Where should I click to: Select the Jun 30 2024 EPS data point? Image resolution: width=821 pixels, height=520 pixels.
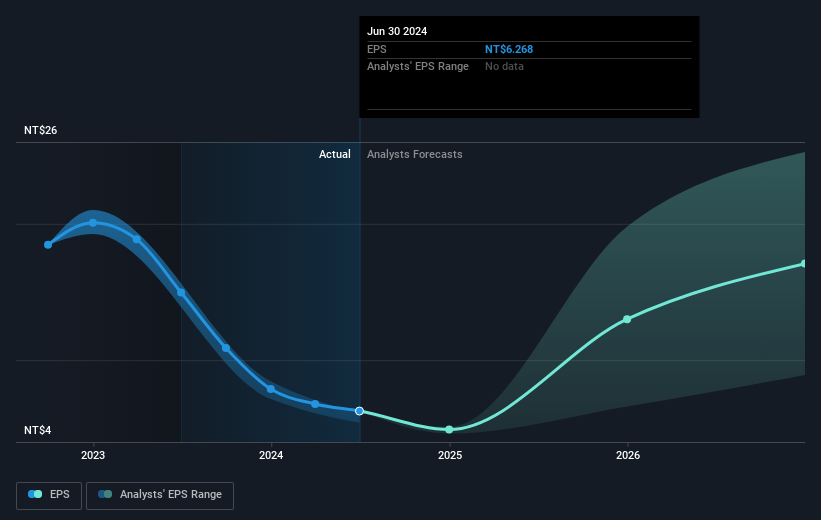tap(359, 411)
